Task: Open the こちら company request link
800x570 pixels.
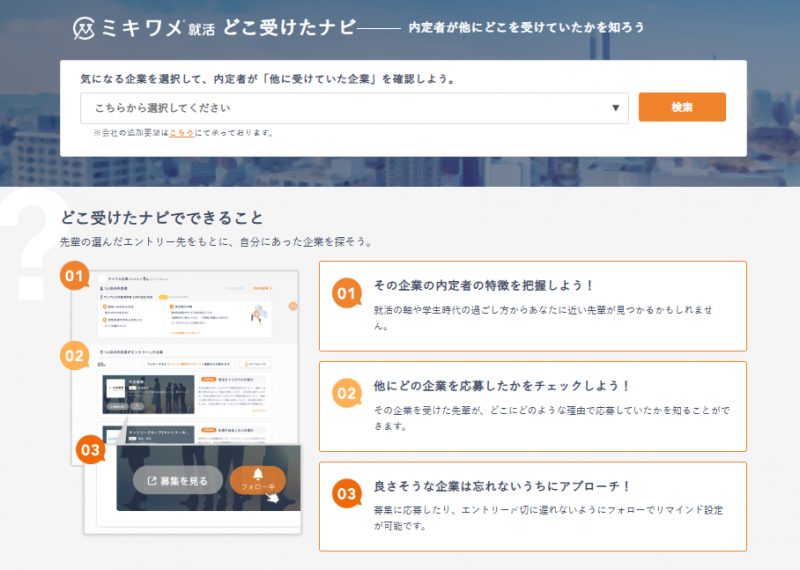Action: click(182, 133)
